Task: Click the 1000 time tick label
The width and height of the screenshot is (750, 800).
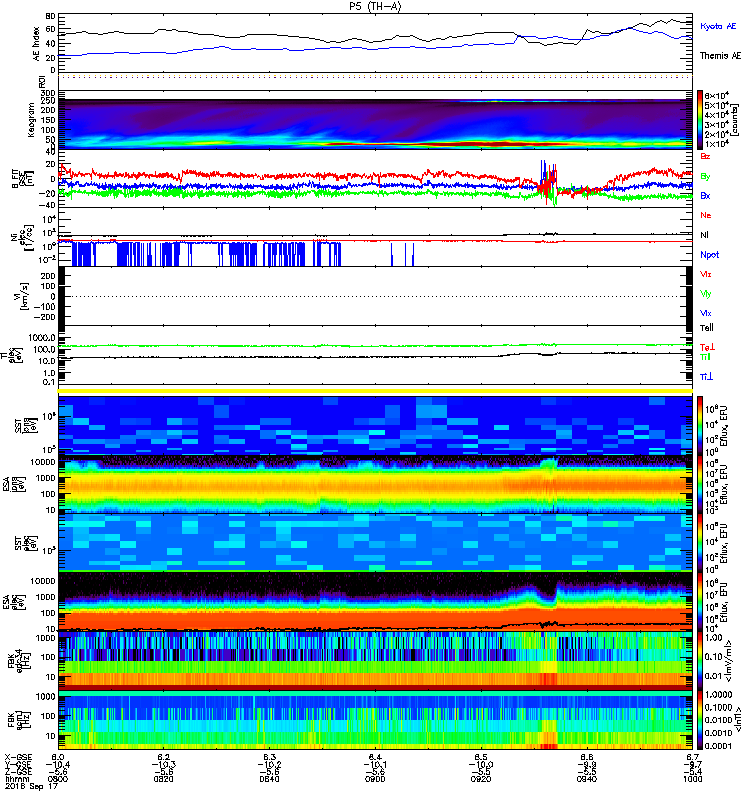Action: point(692,779)
